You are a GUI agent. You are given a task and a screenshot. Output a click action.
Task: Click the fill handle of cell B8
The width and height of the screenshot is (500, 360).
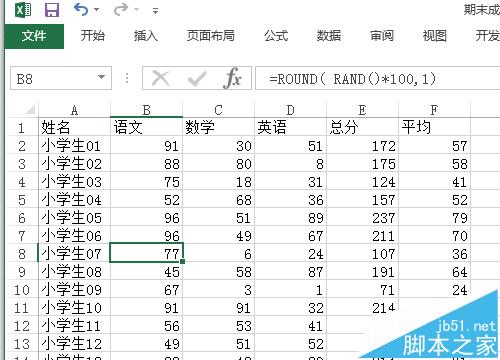182,262
